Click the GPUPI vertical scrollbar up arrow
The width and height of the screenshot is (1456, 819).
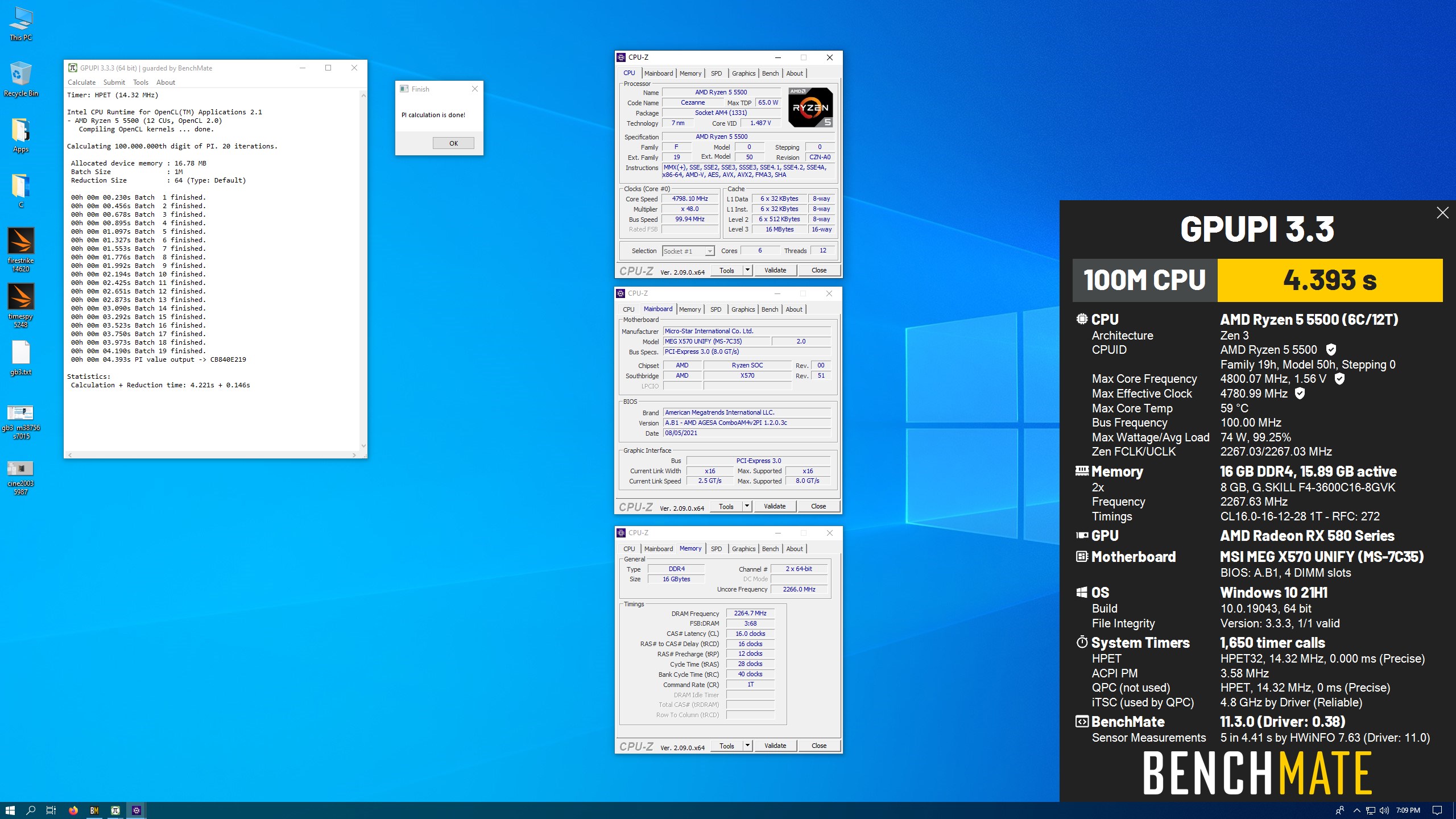click(363, 95)
